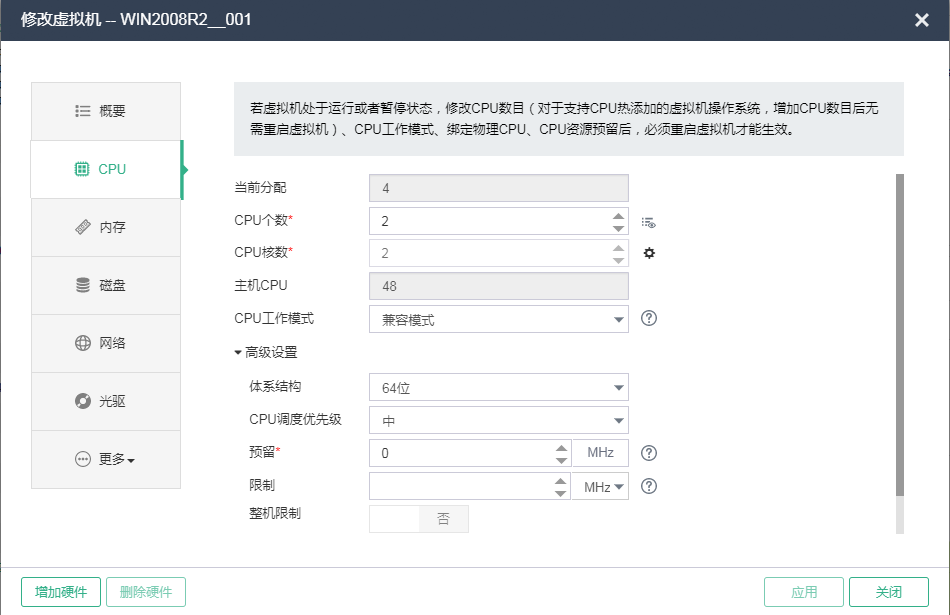This screenshot has height=615, width=950.
Task: Collapse the 高级设置 section
Action: pyautogui.click(x=266, y=352)
